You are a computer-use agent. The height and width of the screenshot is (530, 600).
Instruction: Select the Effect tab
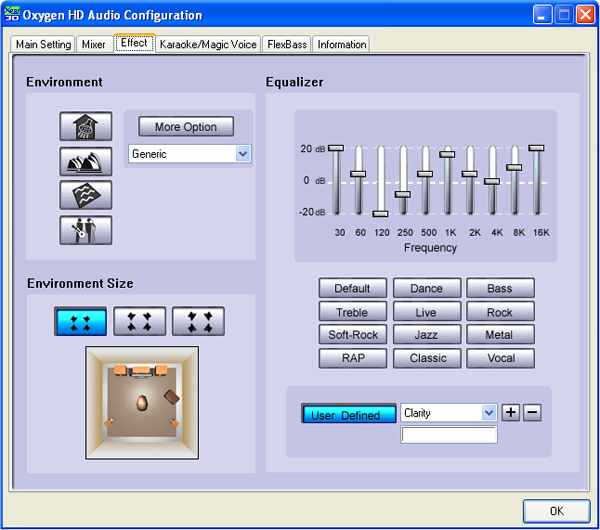pos(134,43)
